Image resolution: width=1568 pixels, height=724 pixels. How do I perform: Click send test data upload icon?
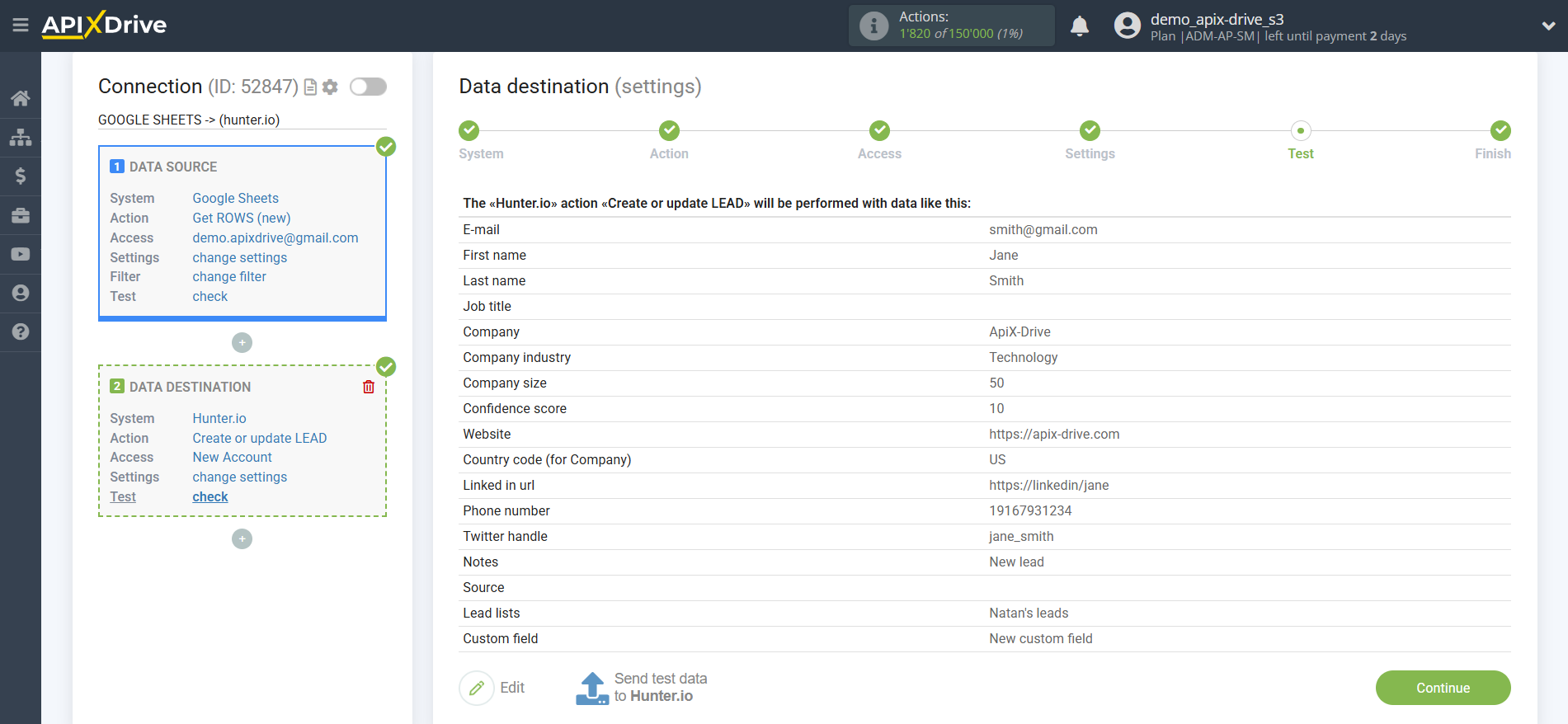point(592,689)
